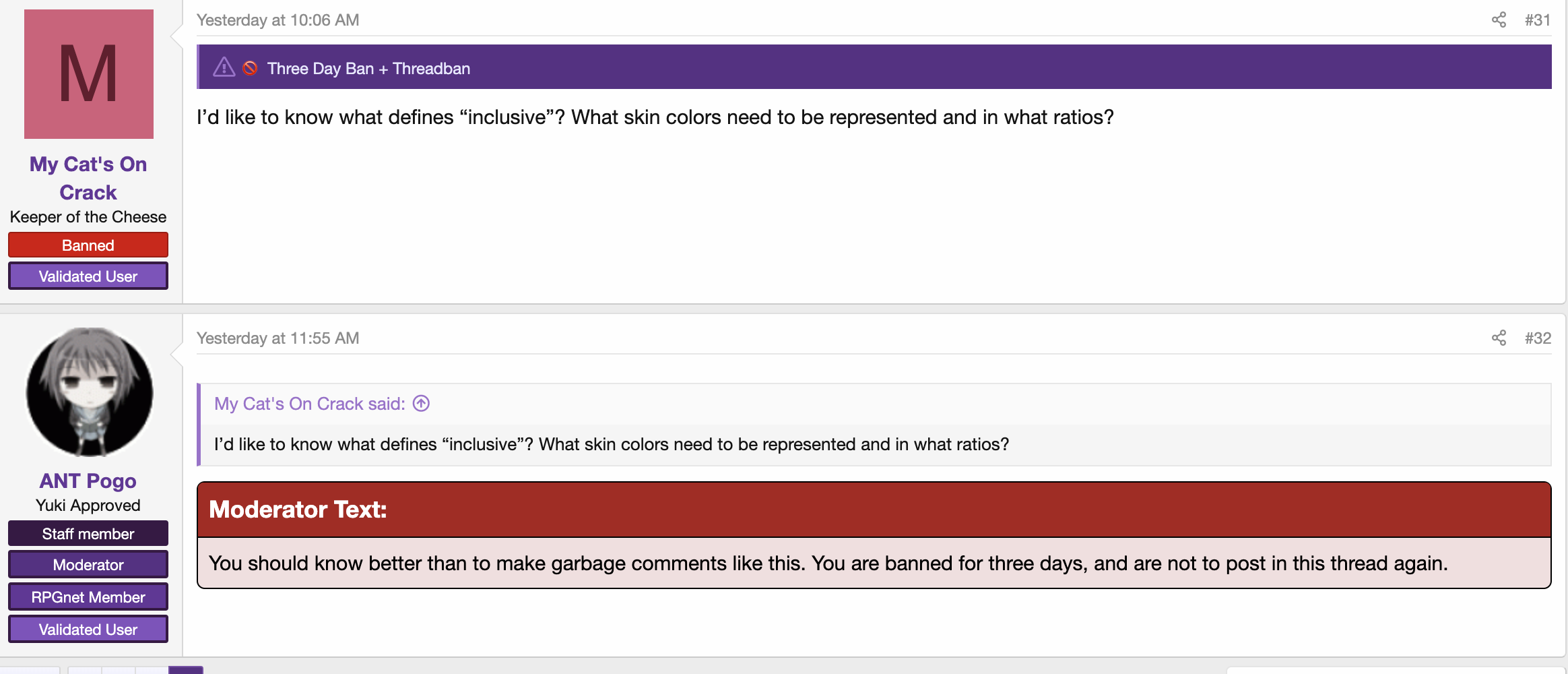Jump to quoted post via arrow icon

421,404
